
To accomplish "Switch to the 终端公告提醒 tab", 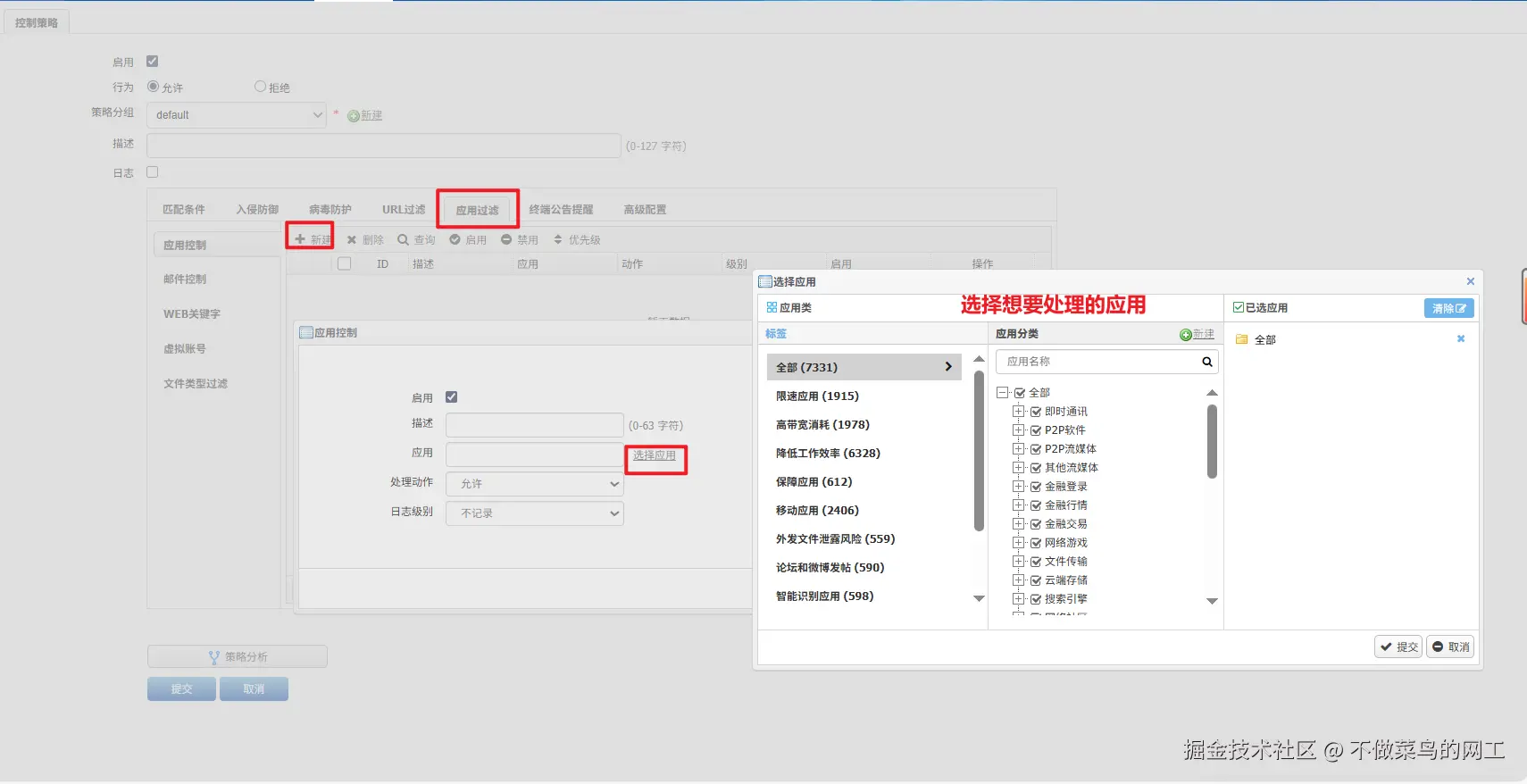I will click(x=561, y=209).
